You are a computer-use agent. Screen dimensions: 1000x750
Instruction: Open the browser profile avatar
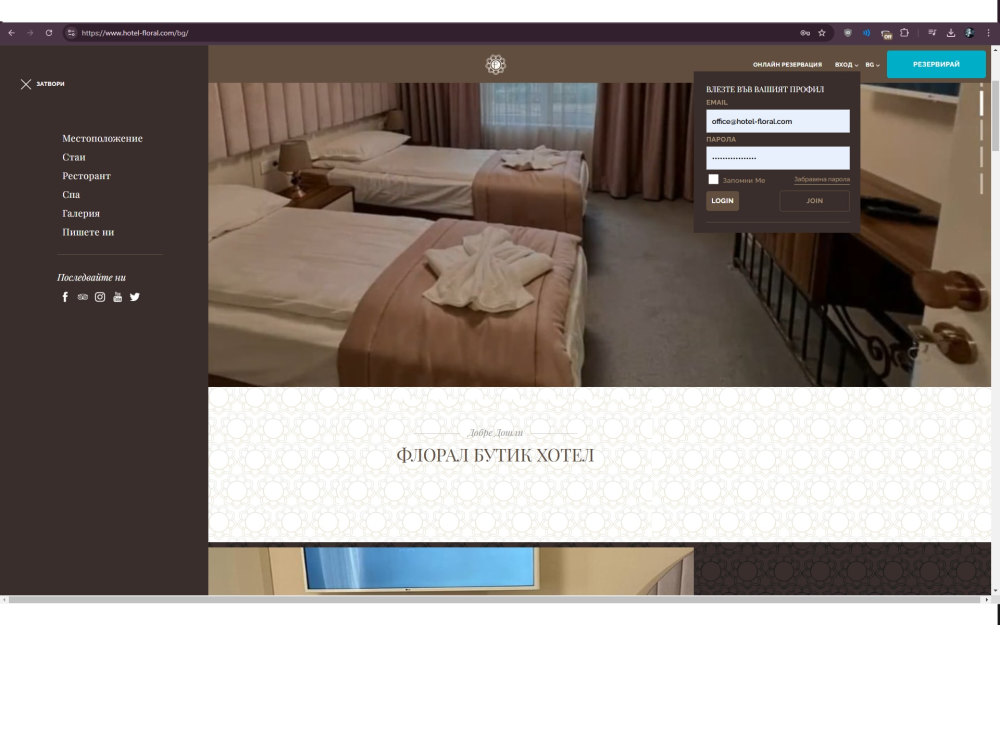pos(969,33)
